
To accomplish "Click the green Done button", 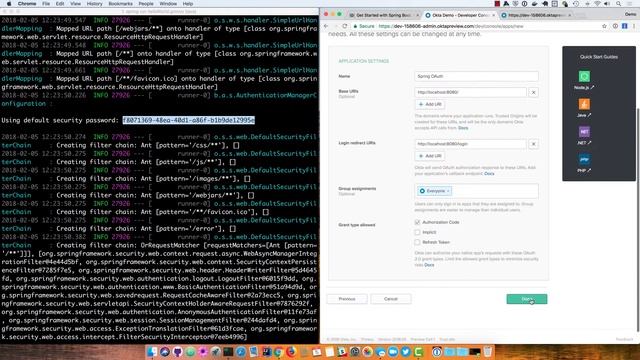I will pyautogui.click(x=527, y=299).
